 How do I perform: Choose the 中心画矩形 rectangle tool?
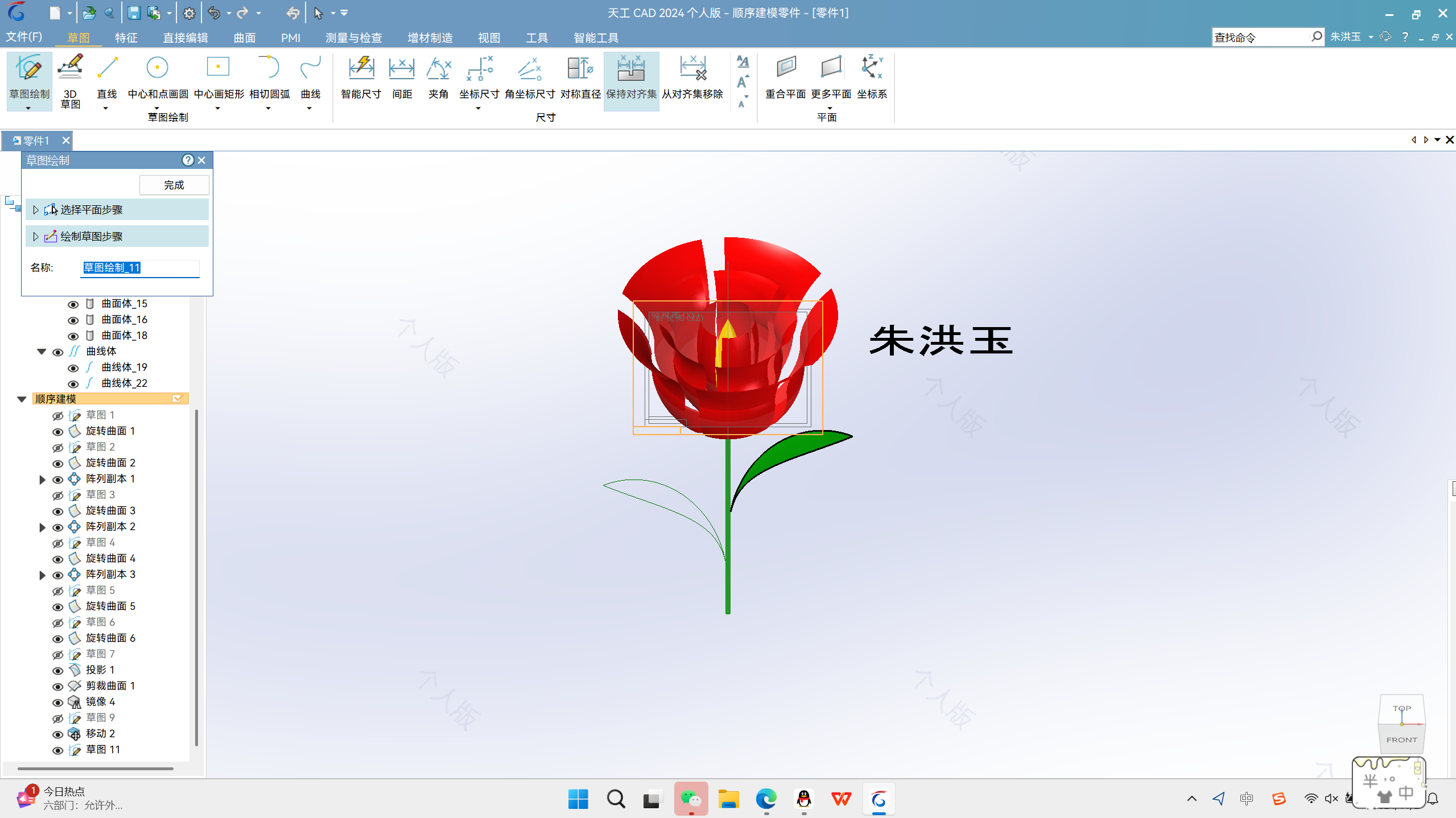[218, 77]
